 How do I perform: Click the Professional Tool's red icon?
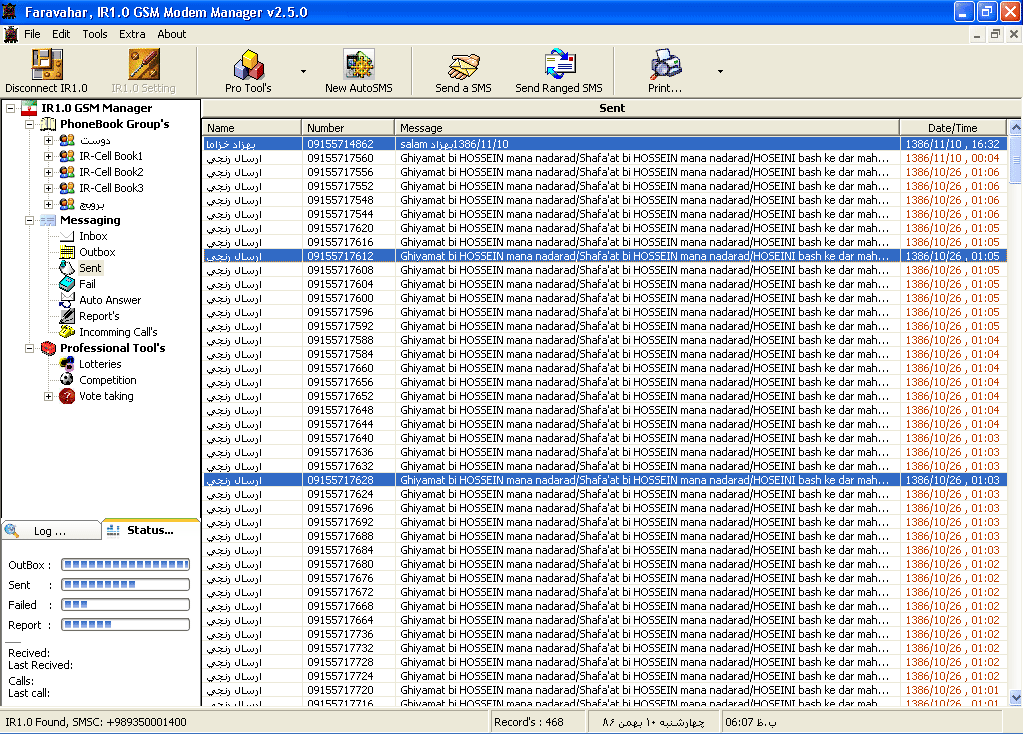click(48, 348)
